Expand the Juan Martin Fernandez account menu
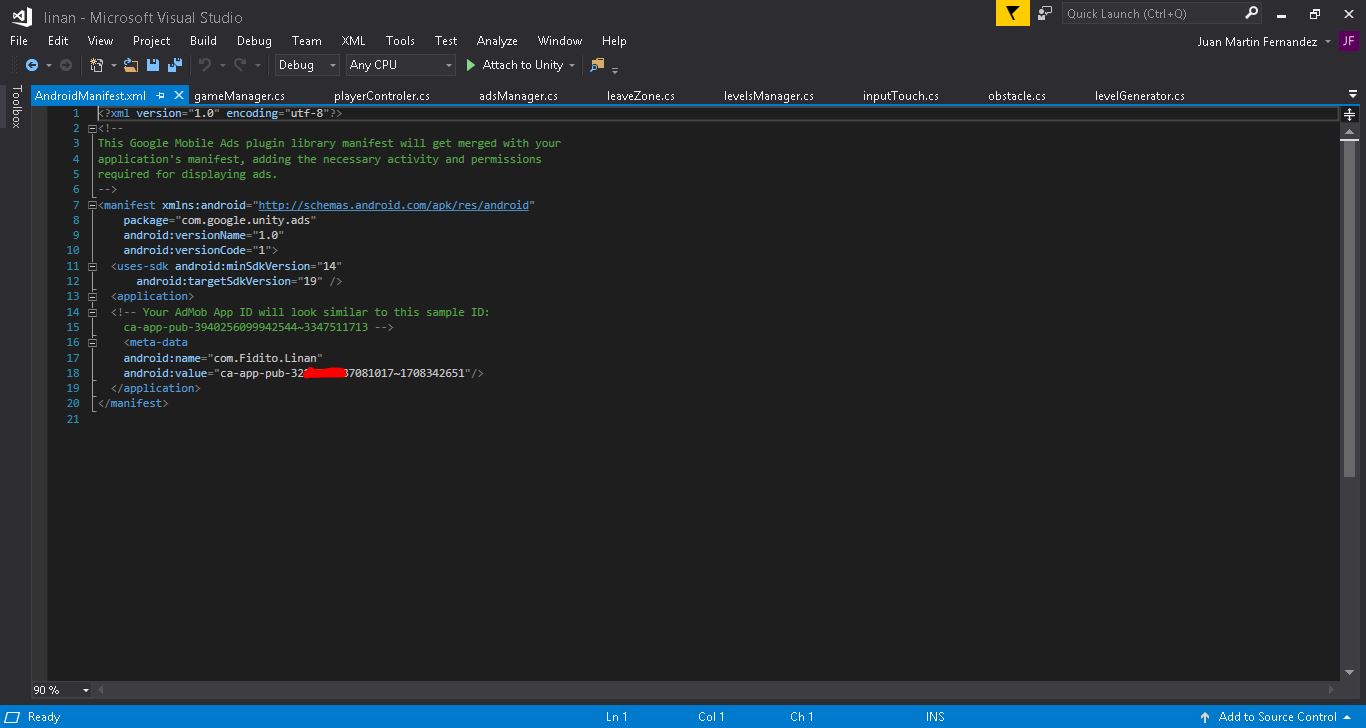The image size is (1366, 728). coord(1327,42)
